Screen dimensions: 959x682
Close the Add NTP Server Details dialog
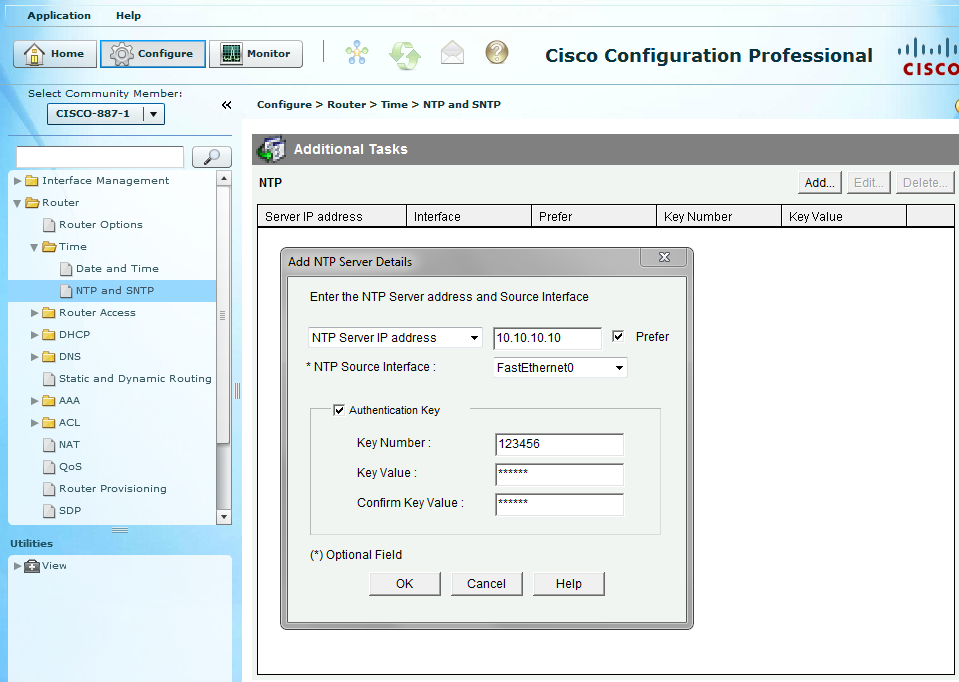click(x=665, y=257)
